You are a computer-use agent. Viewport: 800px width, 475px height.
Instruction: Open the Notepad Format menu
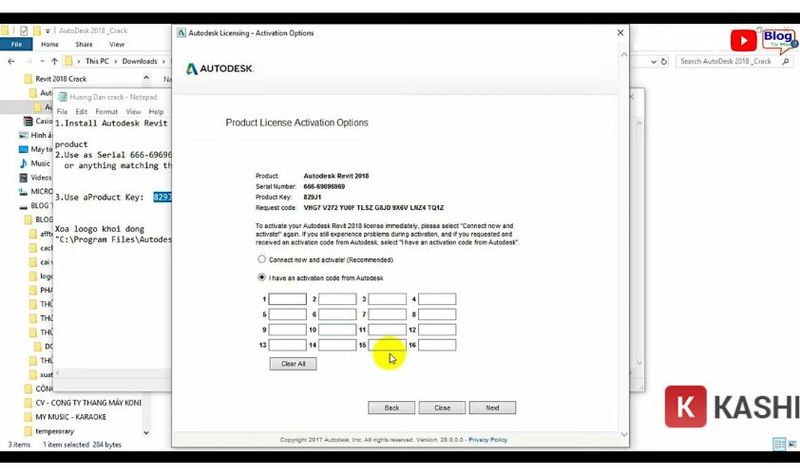tap(107, 111)
